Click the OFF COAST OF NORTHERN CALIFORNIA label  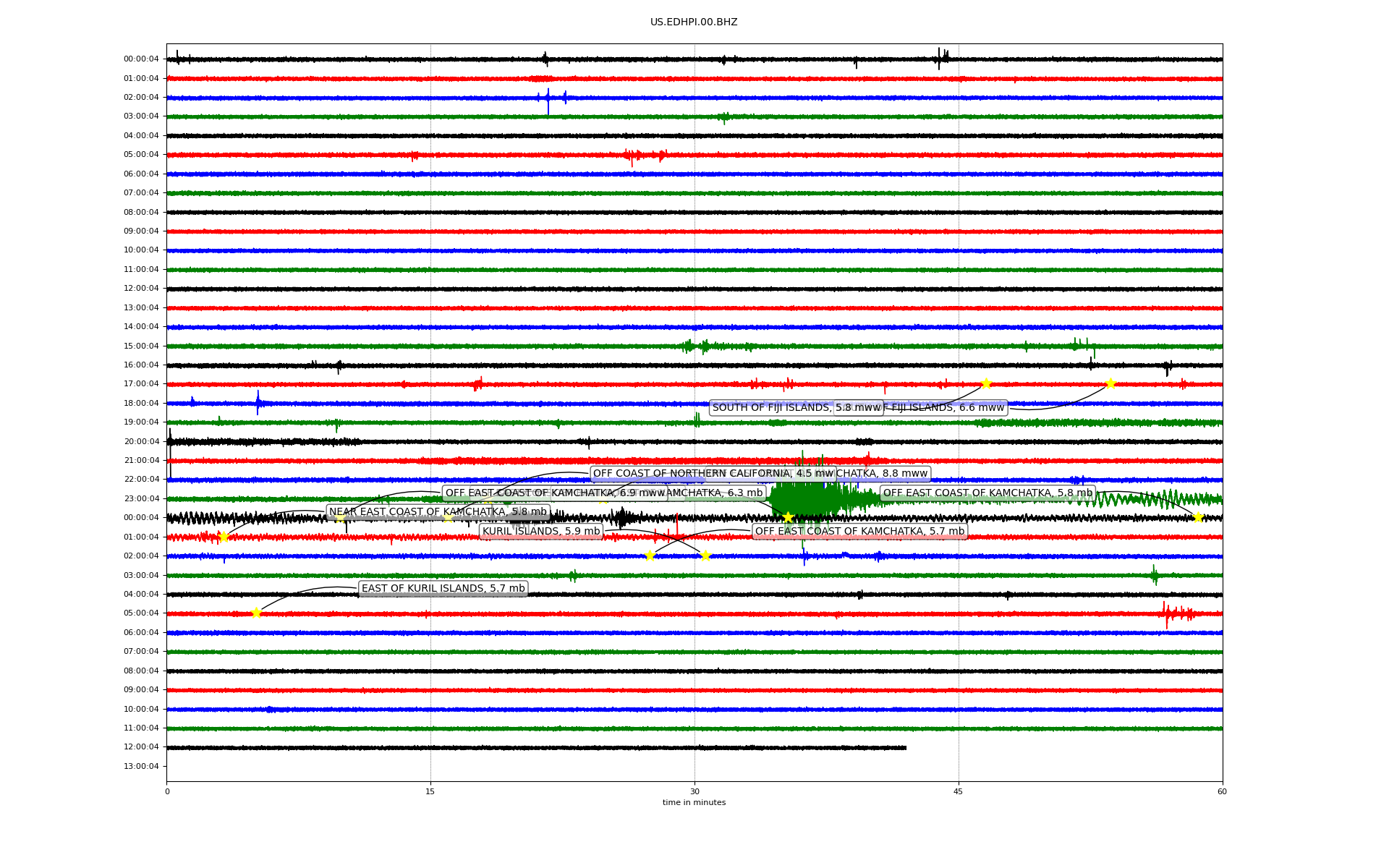point(713,474)
